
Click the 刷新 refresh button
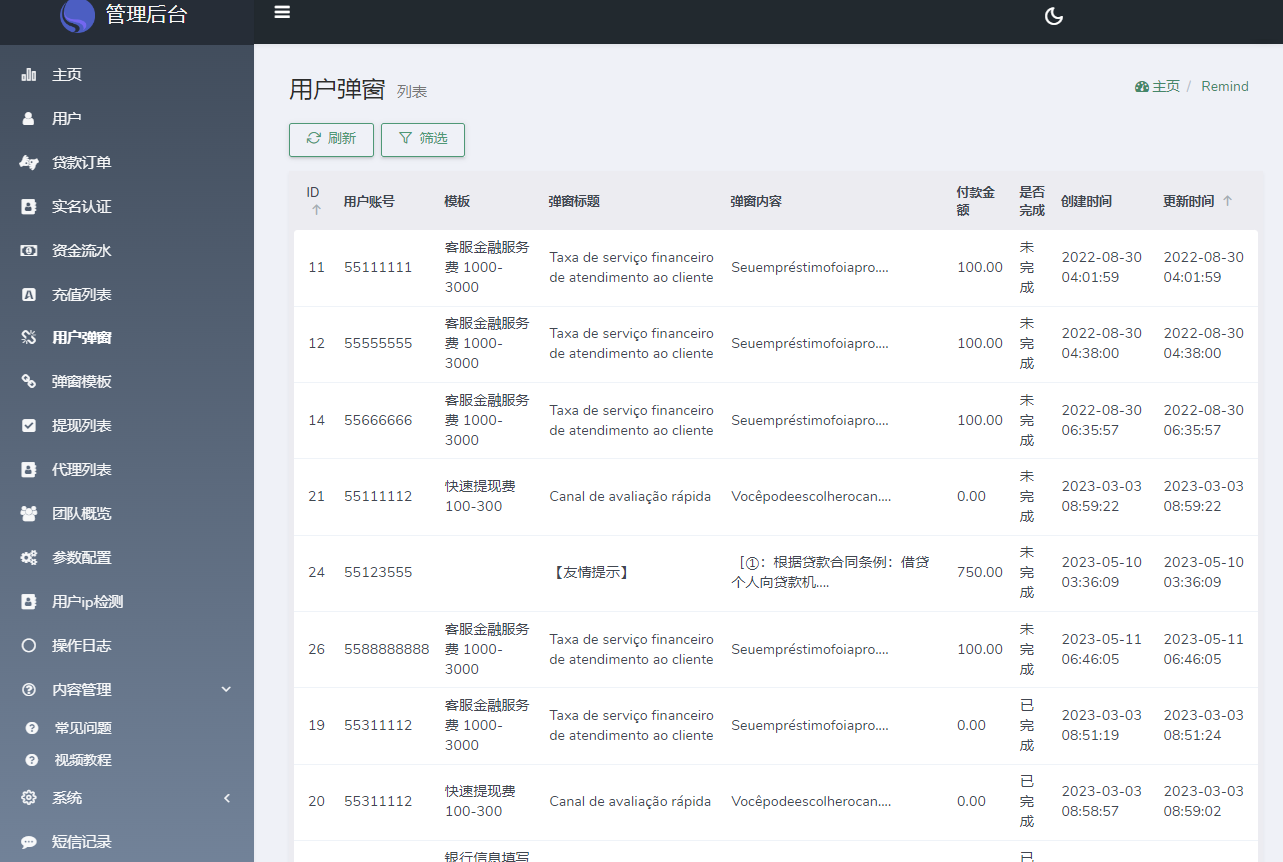(331, 139)
